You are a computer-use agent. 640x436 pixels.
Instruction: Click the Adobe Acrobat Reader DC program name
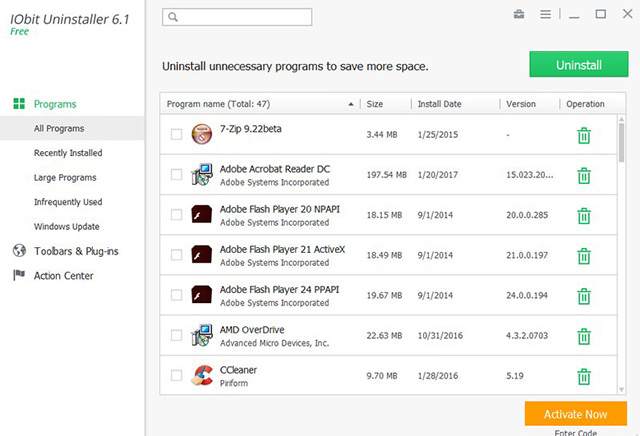coord(275,169)
